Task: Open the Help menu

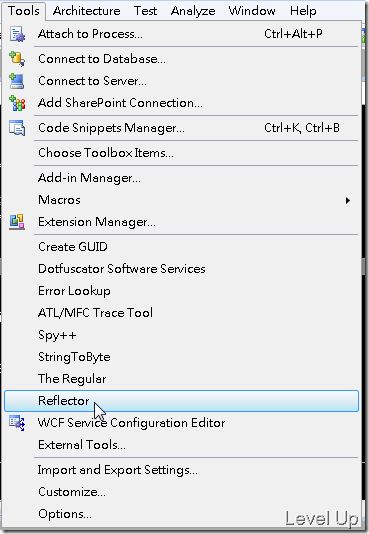Action: tap(303, 11)
